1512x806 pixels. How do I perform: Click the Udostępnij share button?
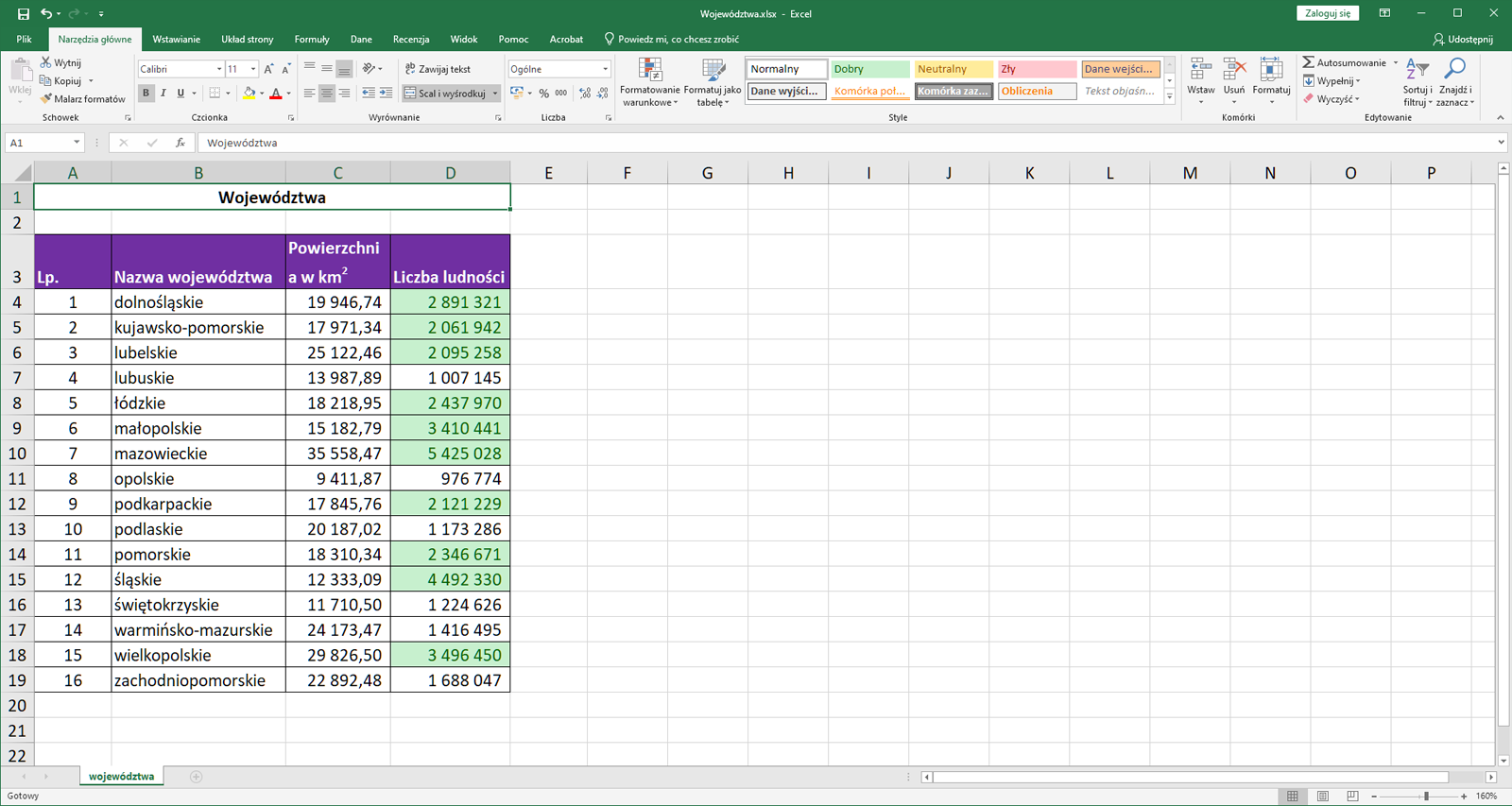click(x=1463, y=39)
